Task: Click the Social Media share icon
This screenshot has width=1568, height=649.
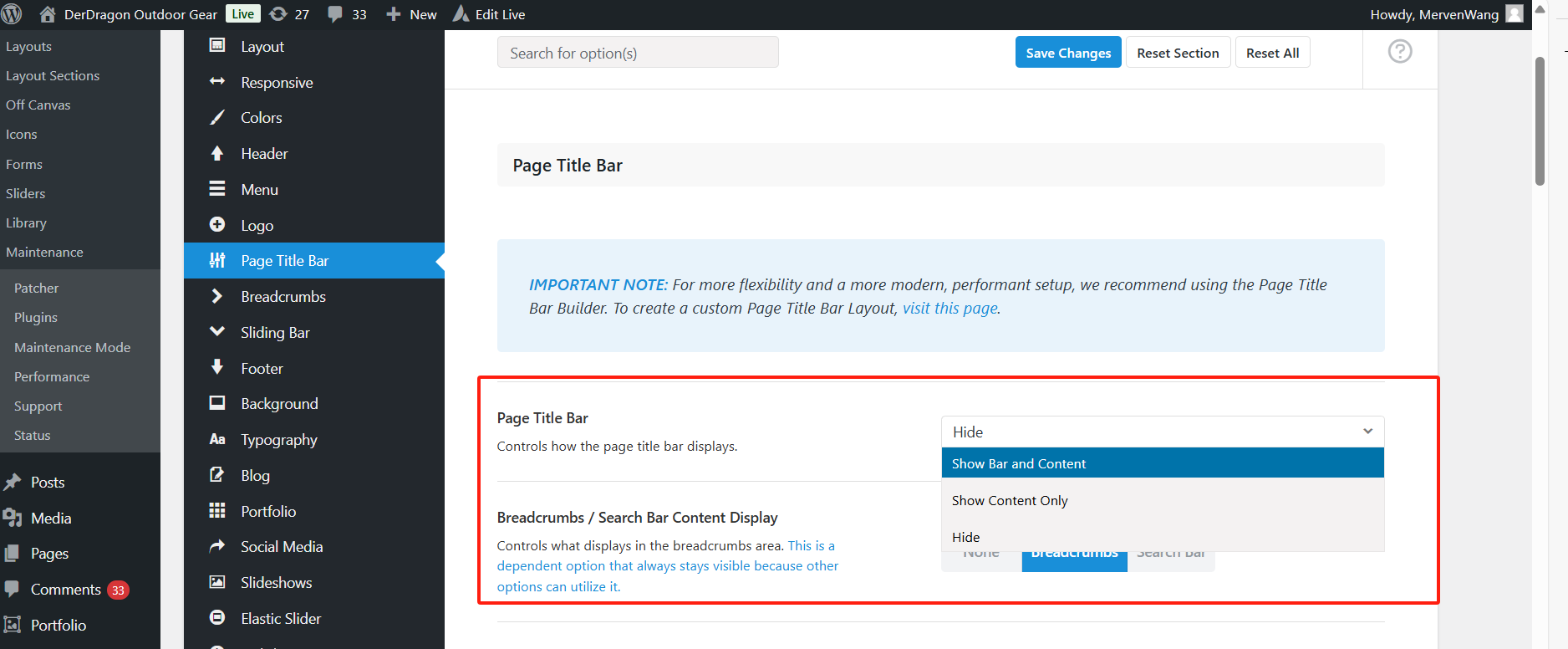Action: (217, 546)
